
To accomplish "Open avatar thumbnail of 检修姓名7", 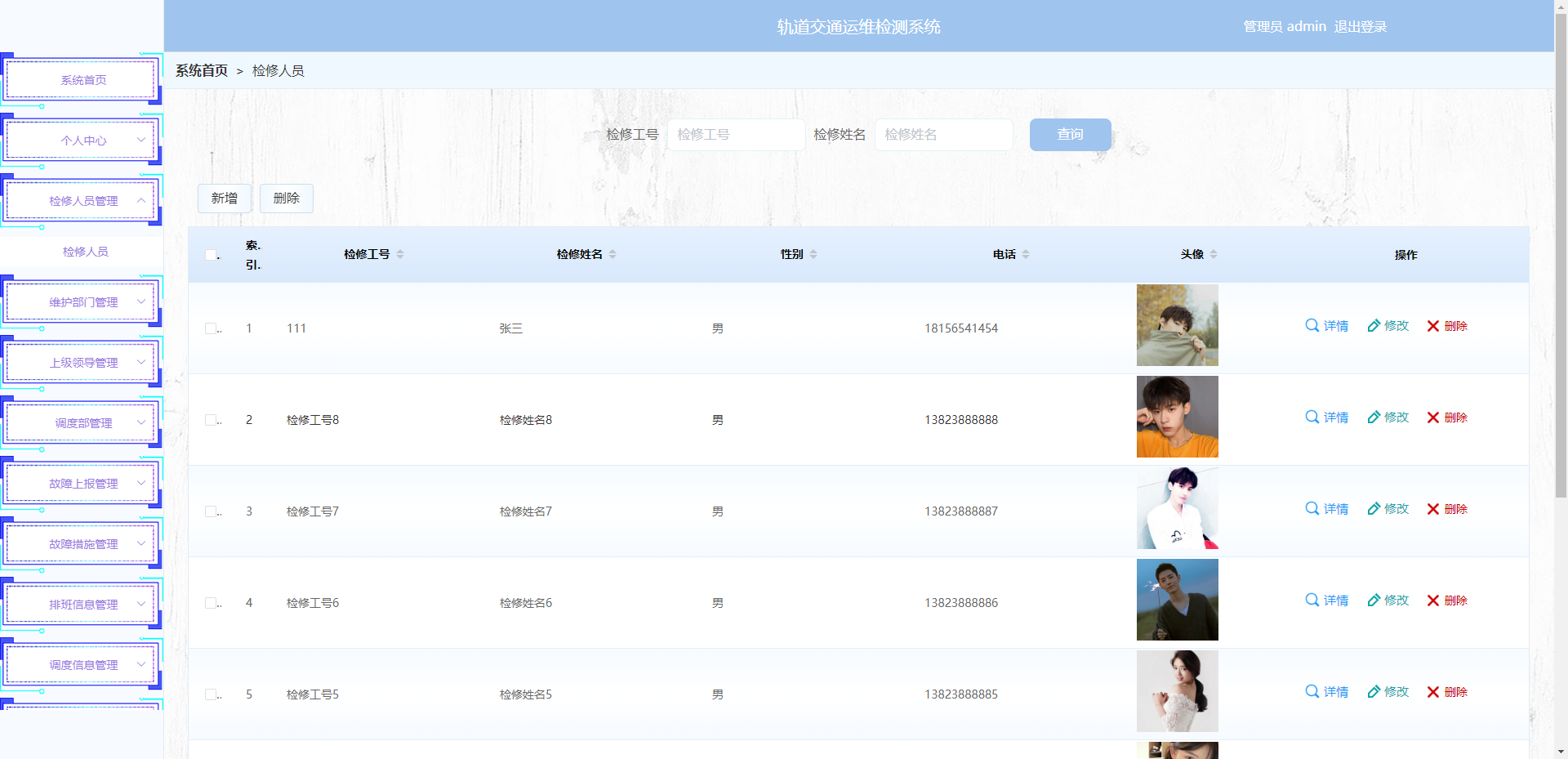I will click(x=1178, y=508).
